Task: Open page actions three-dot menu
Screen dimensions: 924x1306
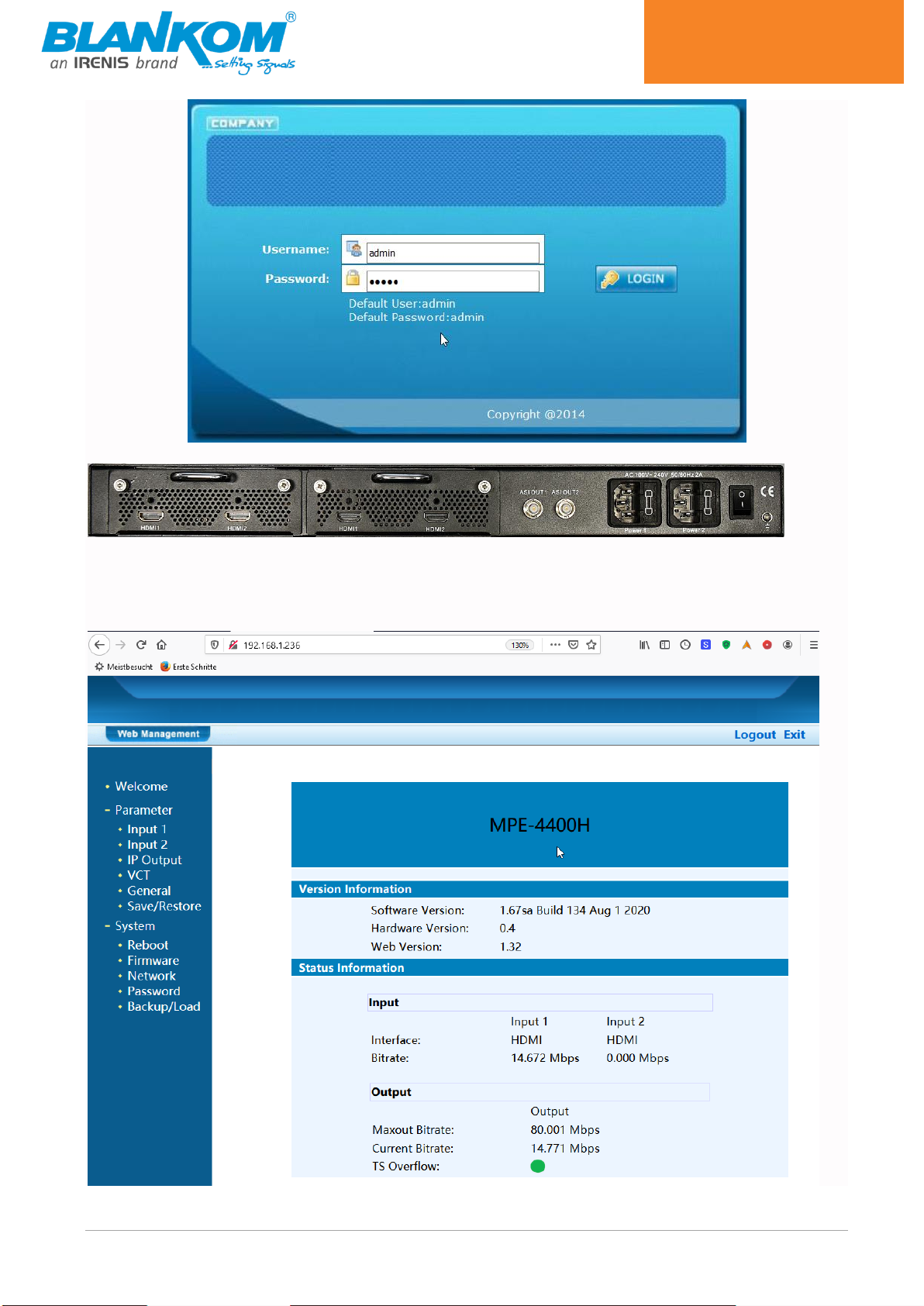Action: [x=555, y=645]
